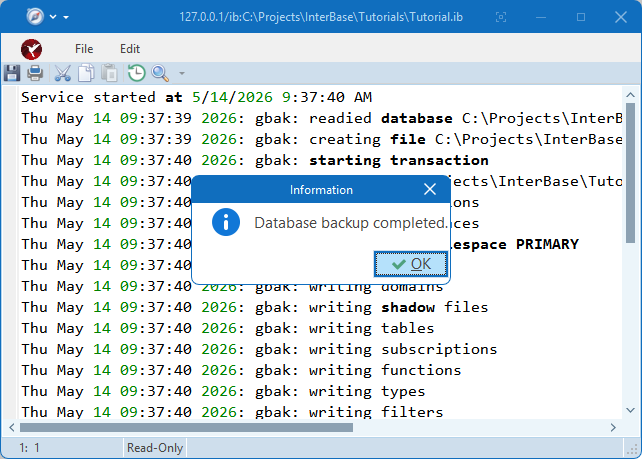The height and width of the screenshot is (459, 642).
Task: Maximize the application window
Action: tap(581, 17)
